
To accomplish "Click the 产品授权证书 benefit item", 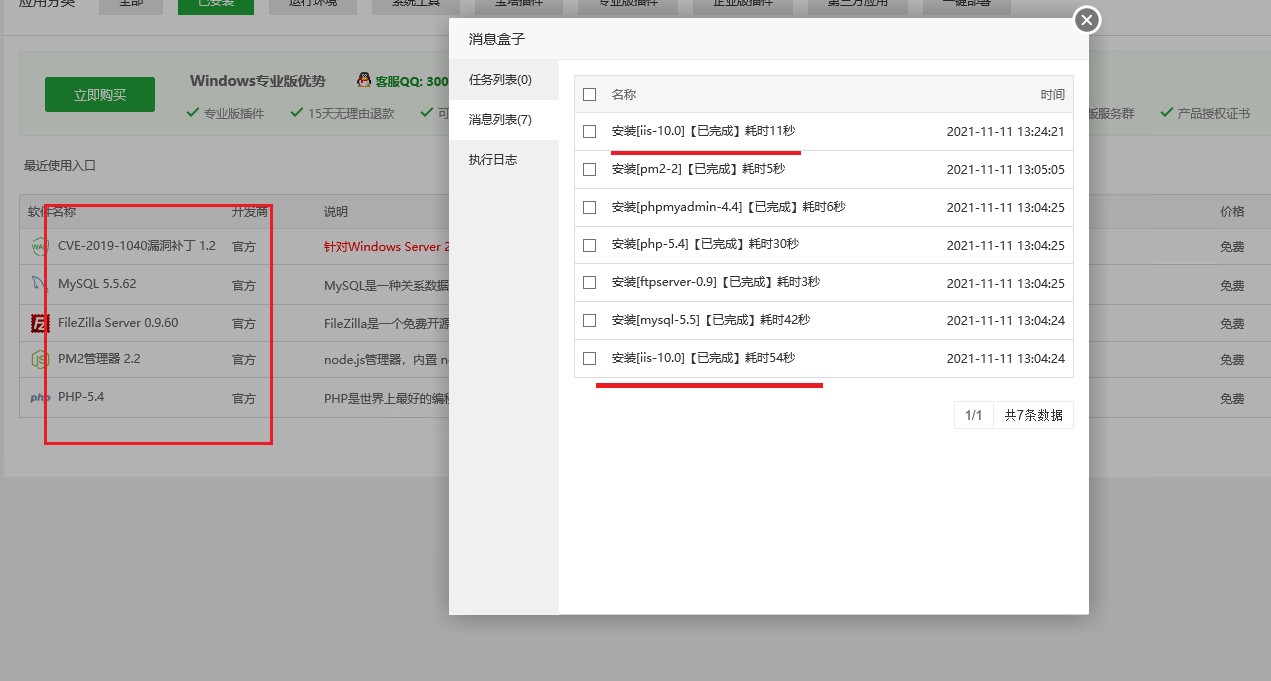I will 1205,113.
